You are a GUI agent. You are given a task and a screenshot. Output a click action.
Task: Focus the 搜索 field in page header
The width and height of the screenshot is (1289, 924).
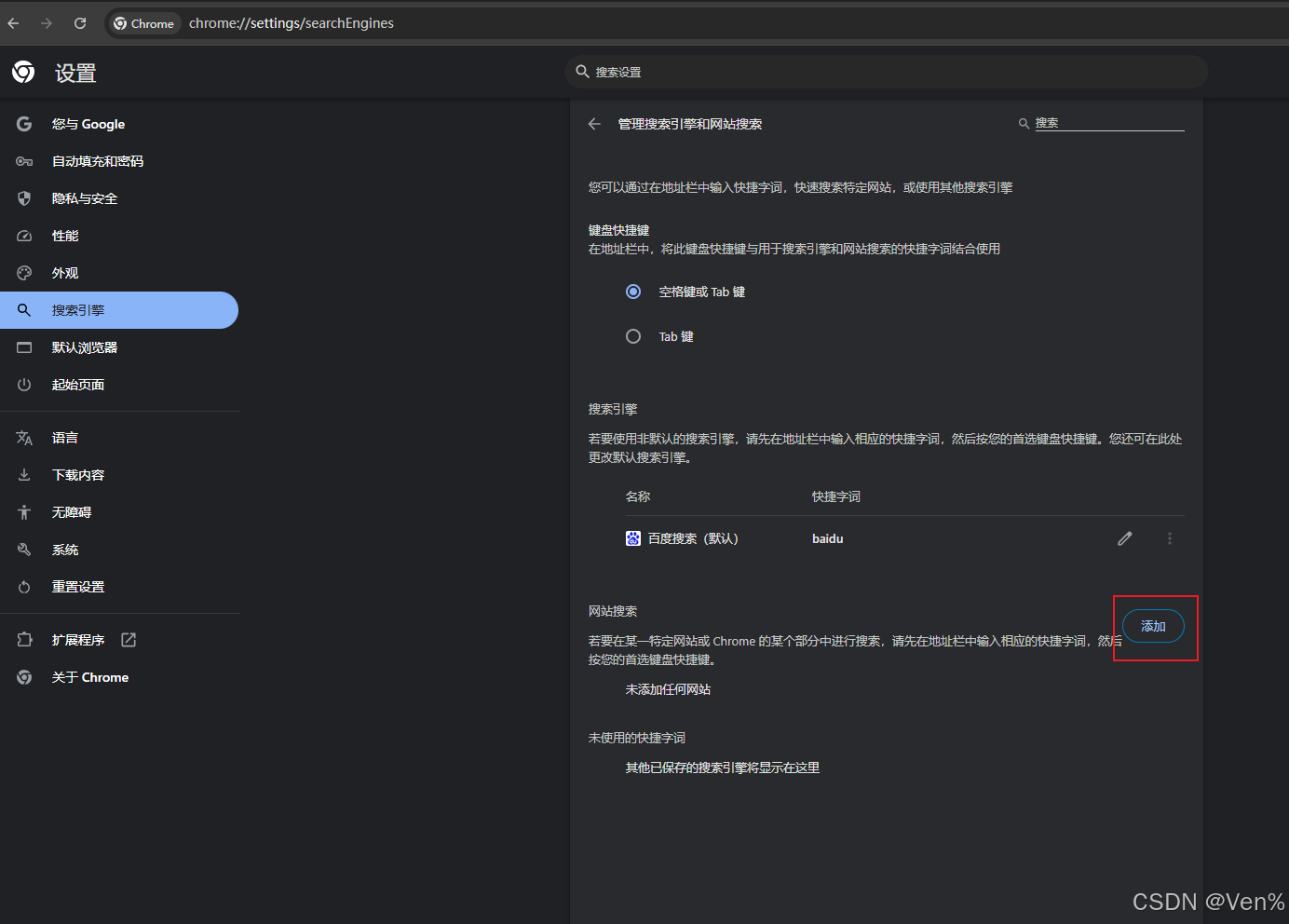coord(1109,123)
